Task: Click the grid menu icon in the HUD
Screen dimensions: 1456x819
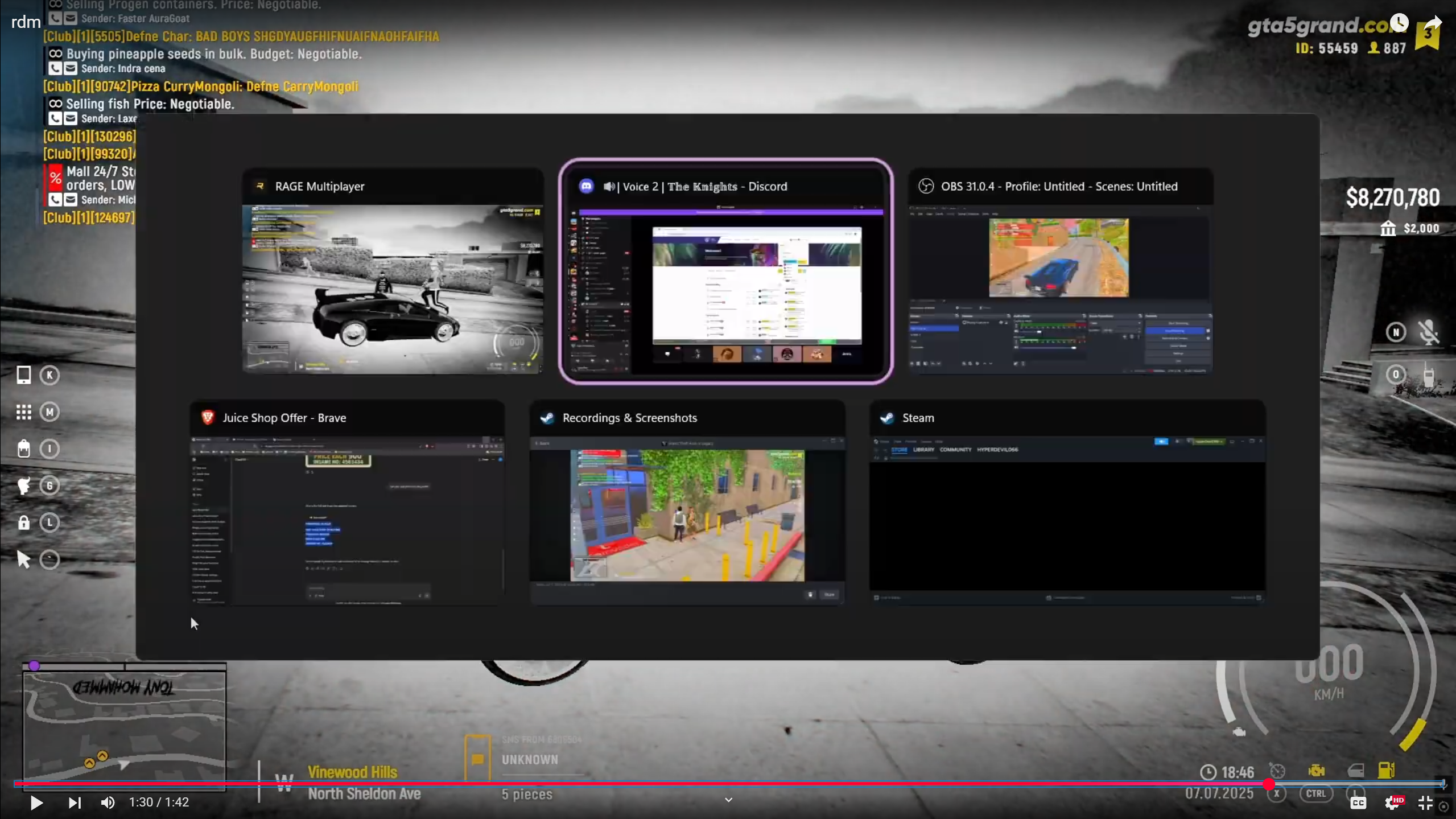Action: pos(23,412)
